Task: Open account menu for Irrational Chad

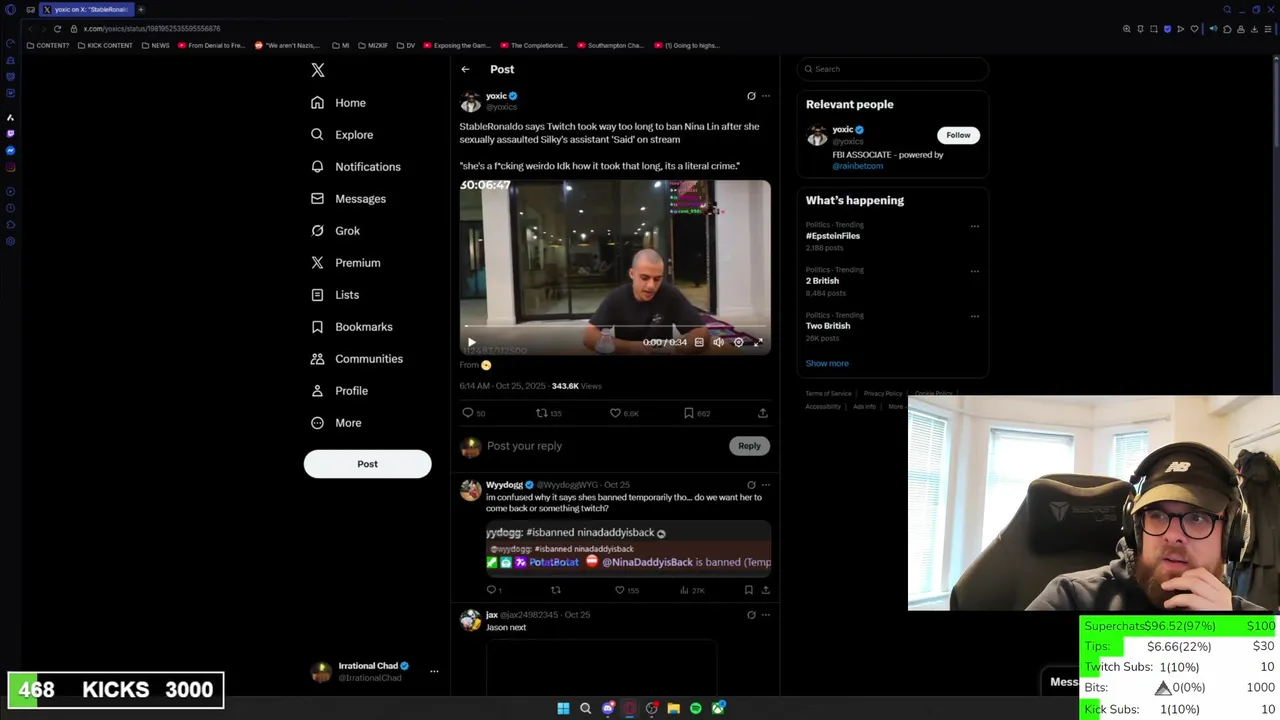Action: click(434, 671)
